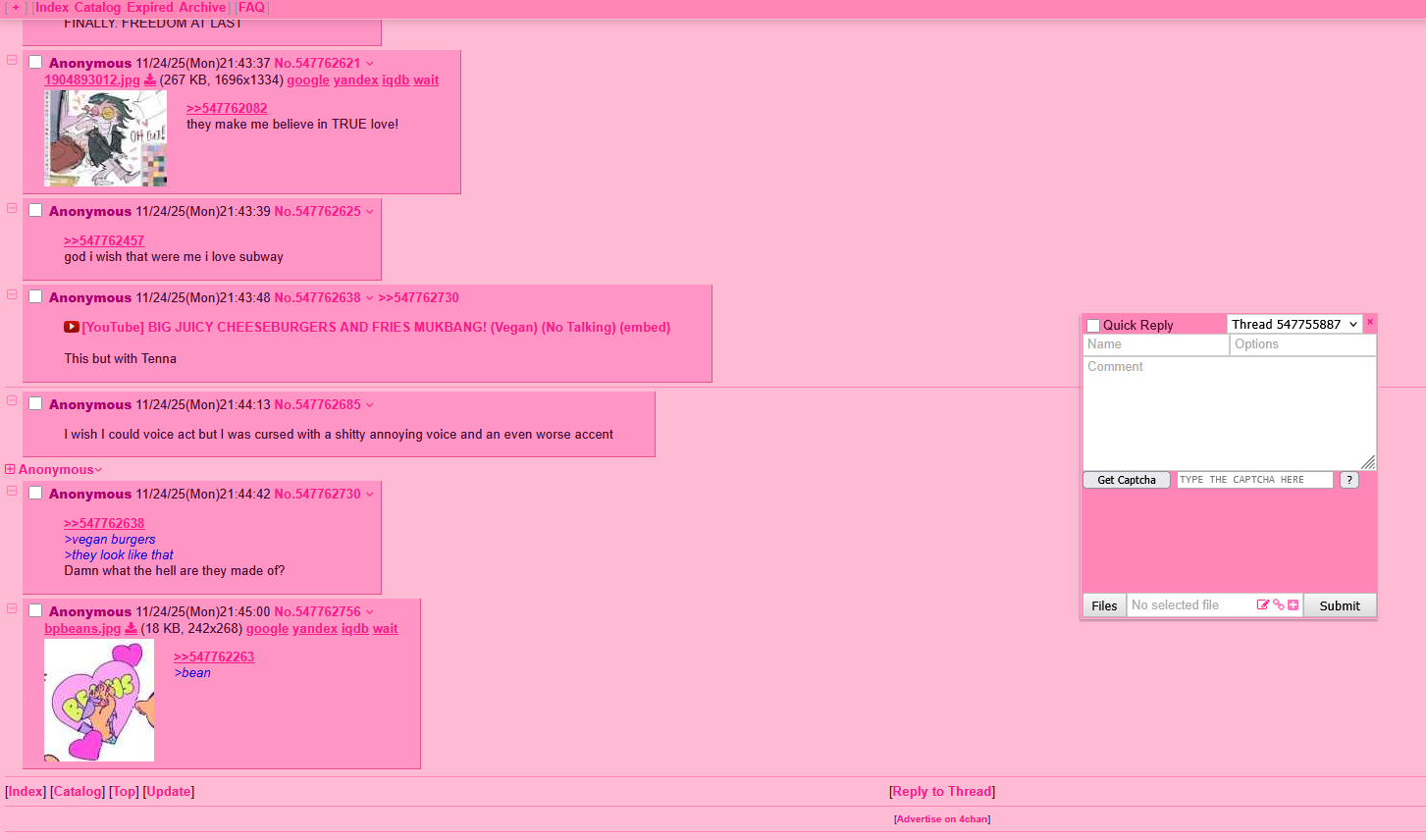Viewport: 1426px width, 840px height.
Task: Open the bpbeans.jpg beans heart thumbnail
Action: pyautogui.click(x=99, y=700)
